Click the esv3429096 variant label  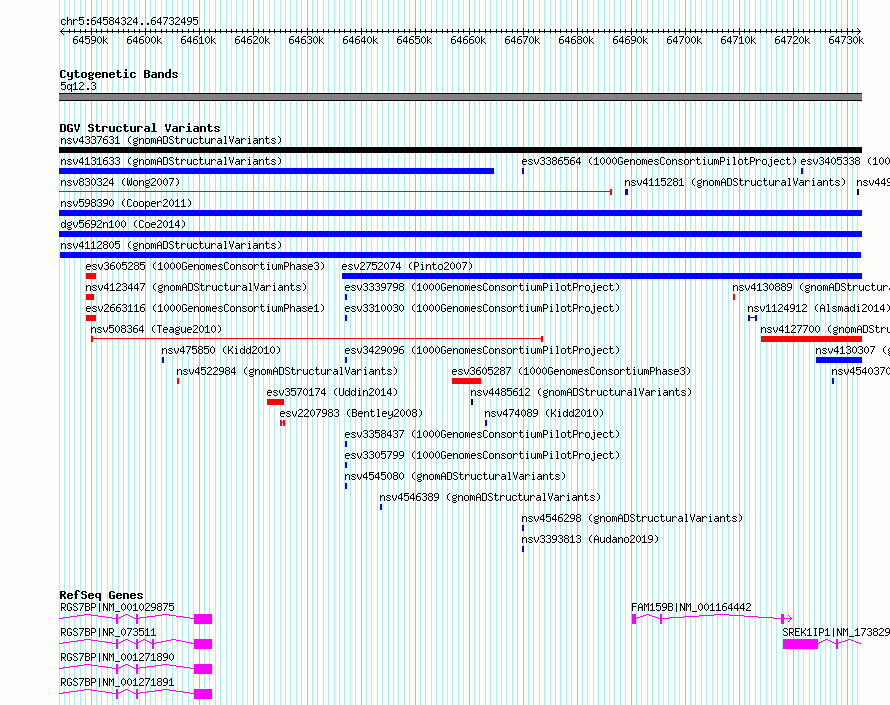482,350
